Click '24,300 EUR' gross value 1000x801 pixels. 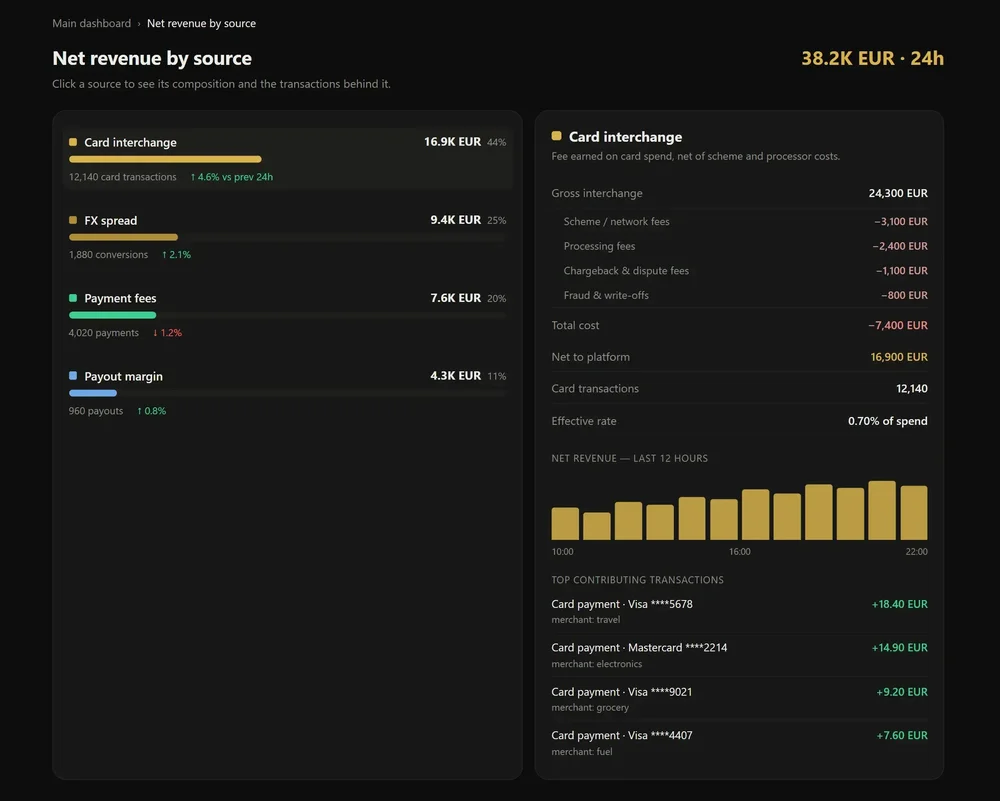point(898,193)
